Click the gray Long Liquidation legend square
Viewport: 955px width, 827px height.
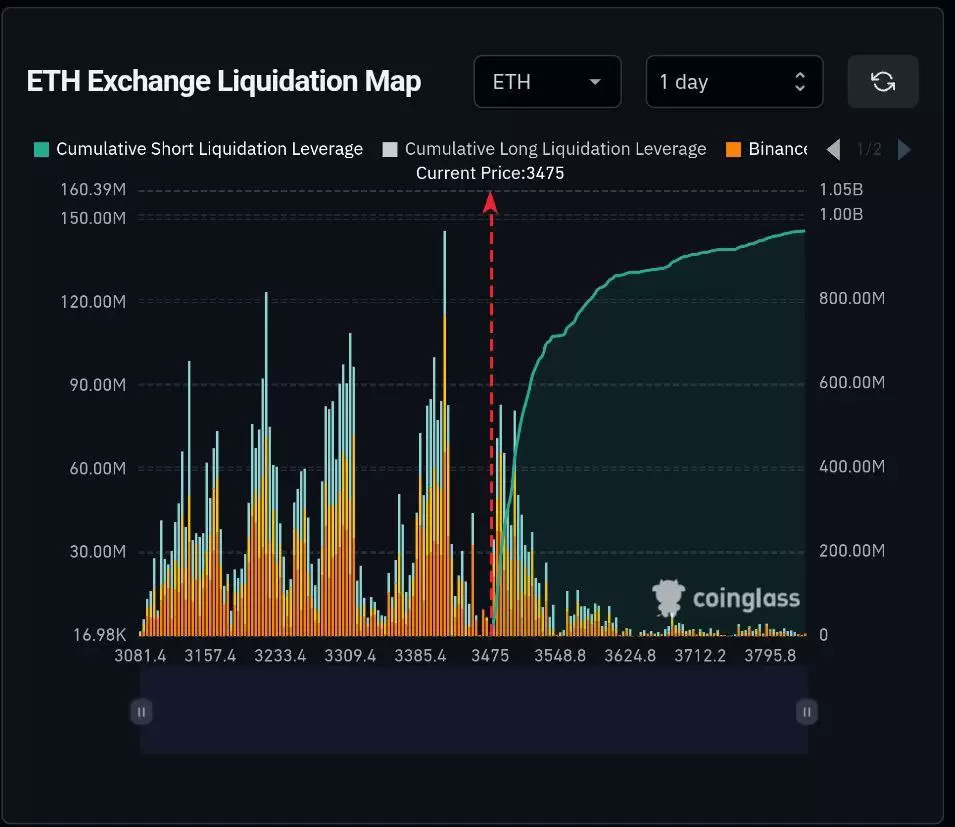pos(390,149)
